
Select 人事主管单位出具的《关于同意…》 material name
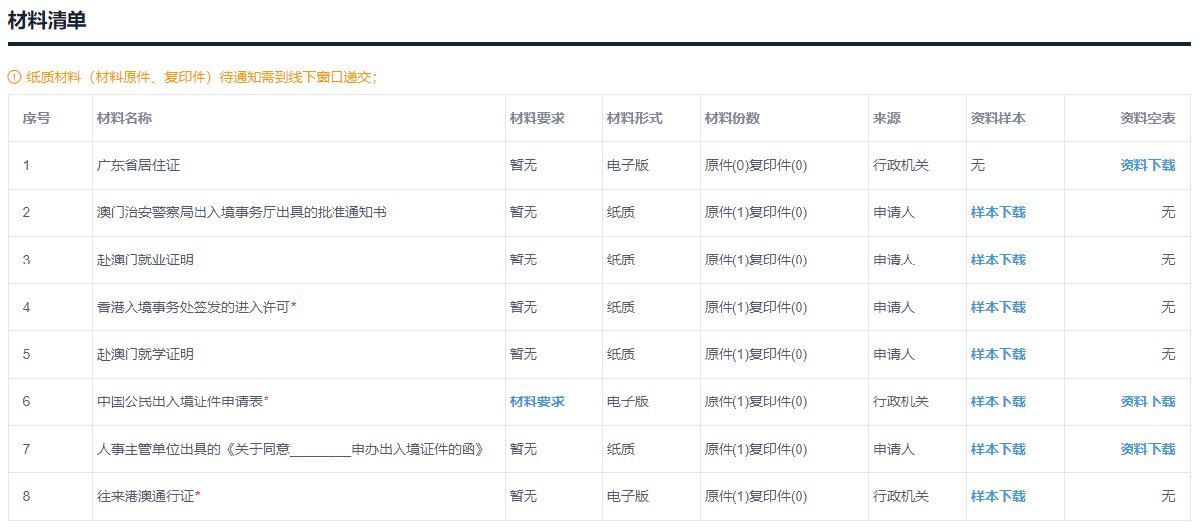point(290,449)
